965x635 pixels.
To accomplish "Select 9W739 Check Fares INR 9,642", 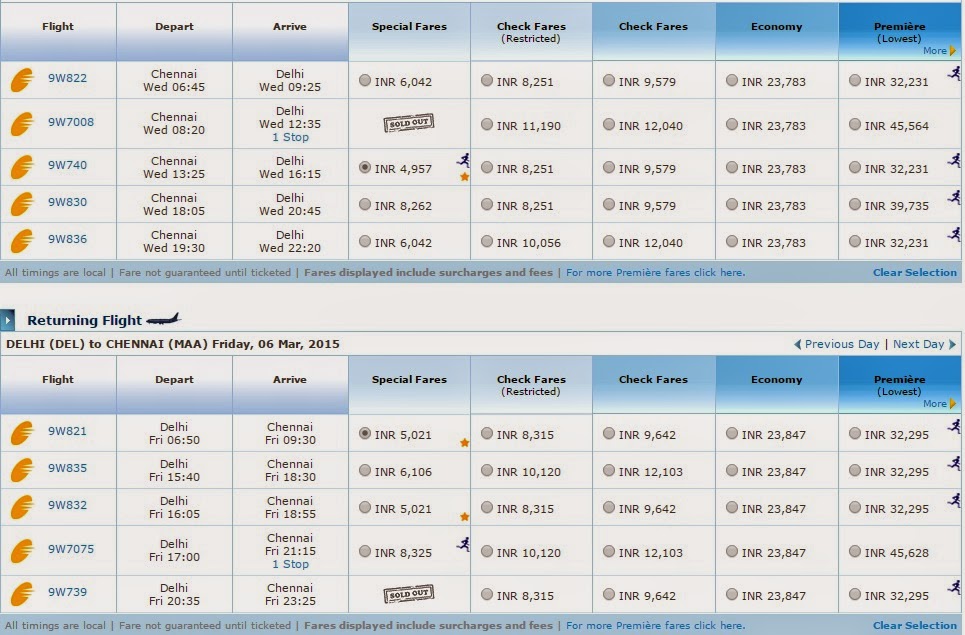I will tap(609, 594).
